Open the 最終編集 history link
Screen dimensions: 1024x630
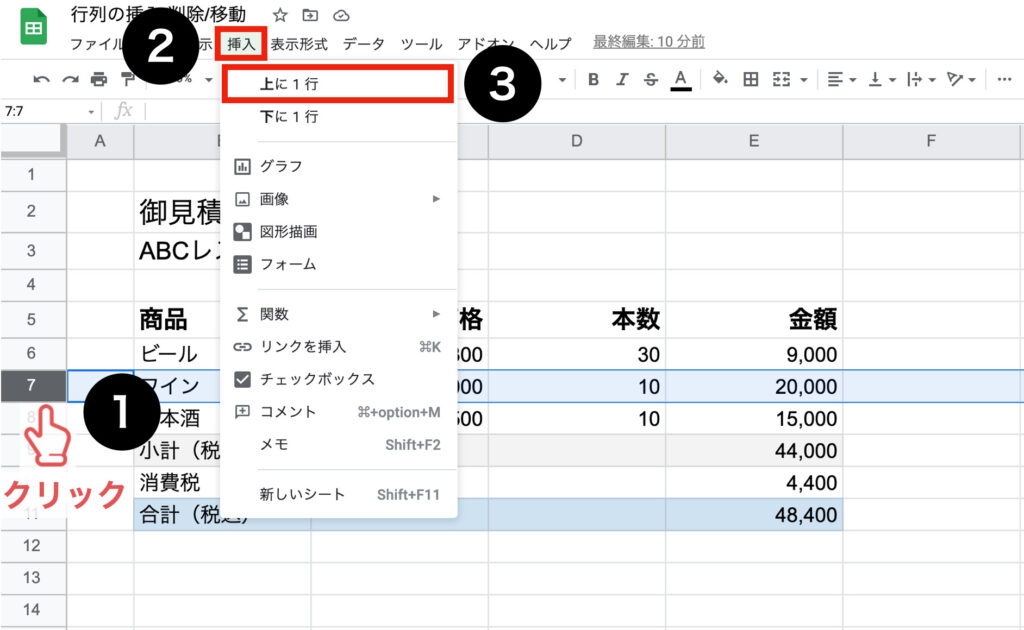coord(648,42)
